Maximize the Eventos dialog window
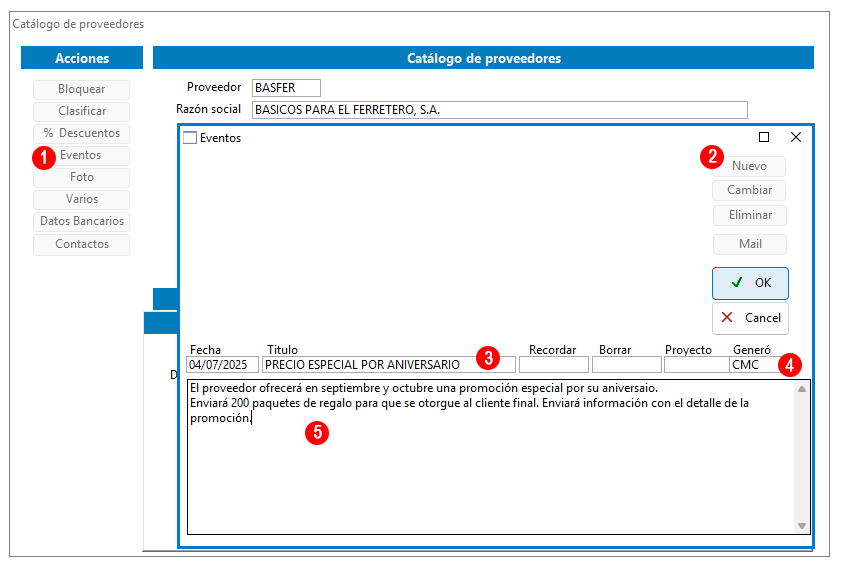Screen dimensions: 844x564 pos(764,137)
